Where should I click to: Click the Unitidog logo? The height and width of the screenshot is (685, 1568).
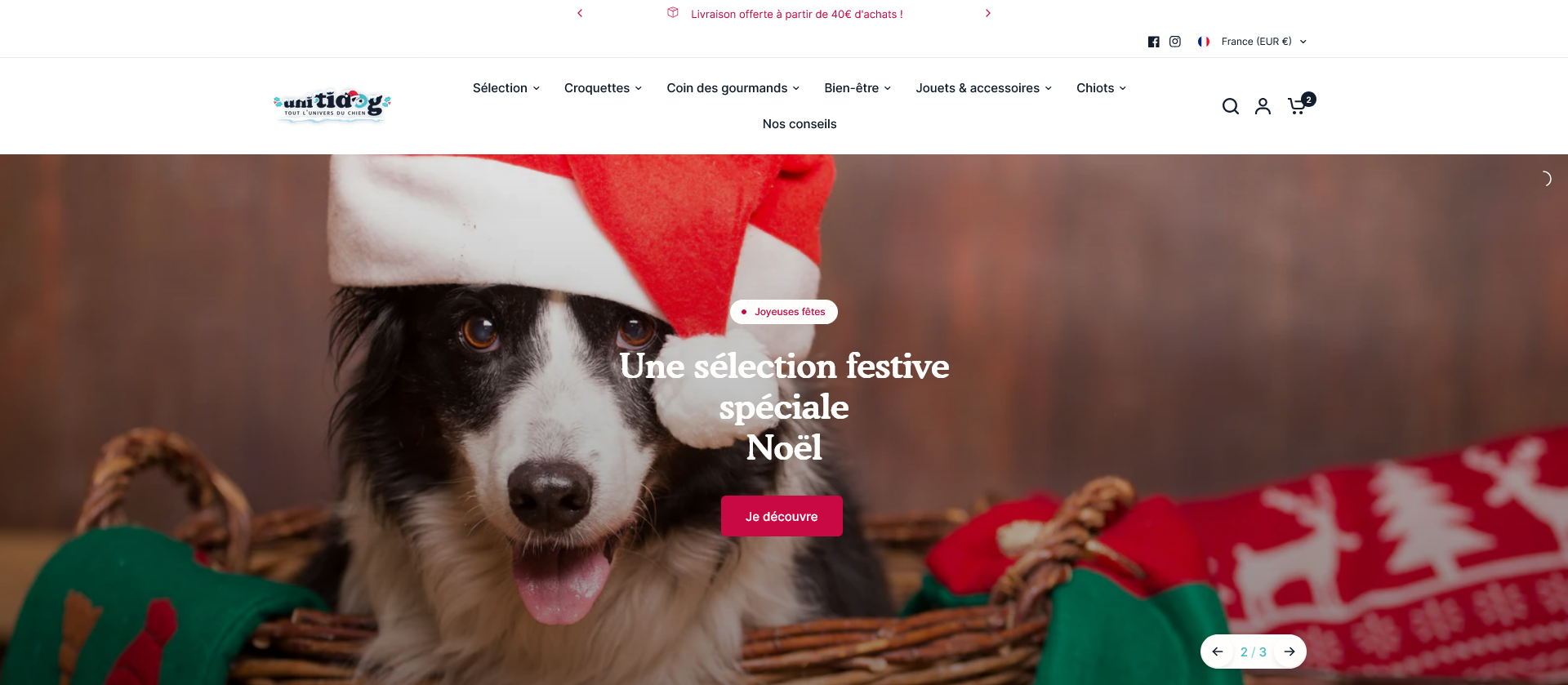pyautogui.click(x=332, y=105)
